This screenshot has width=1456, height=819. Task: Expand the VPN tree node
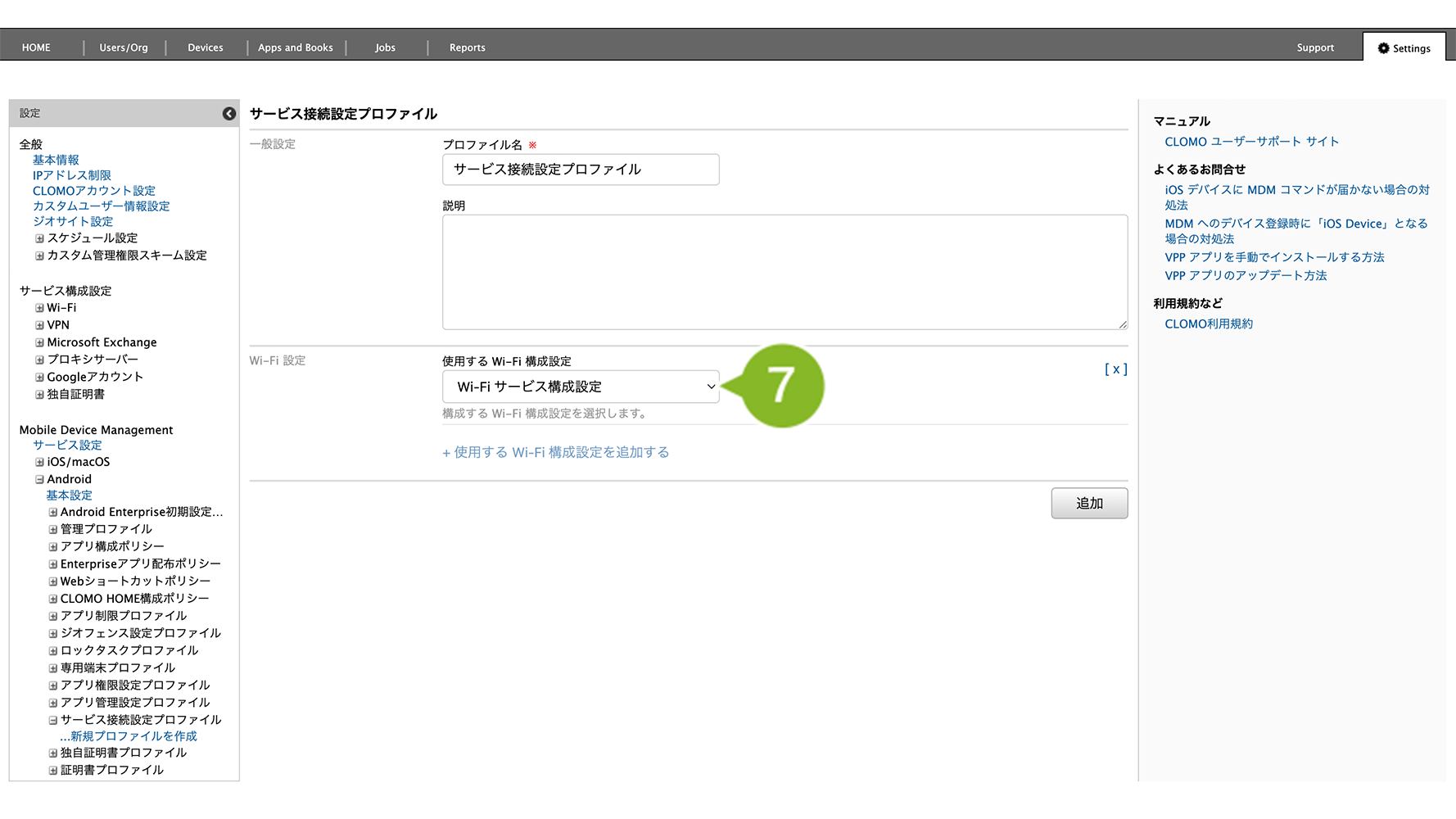click(39, 325)
